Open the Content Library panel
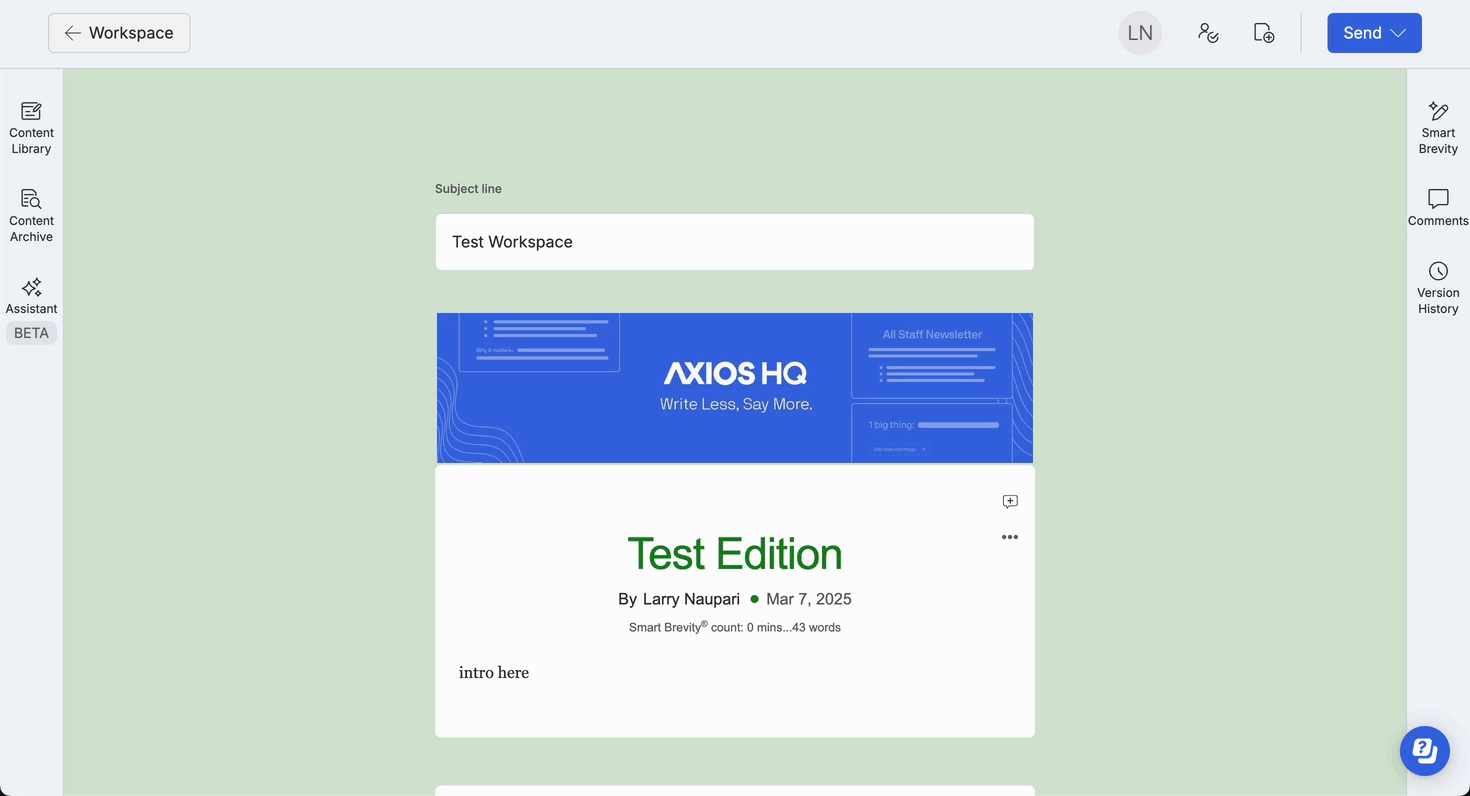 point(31,128)
